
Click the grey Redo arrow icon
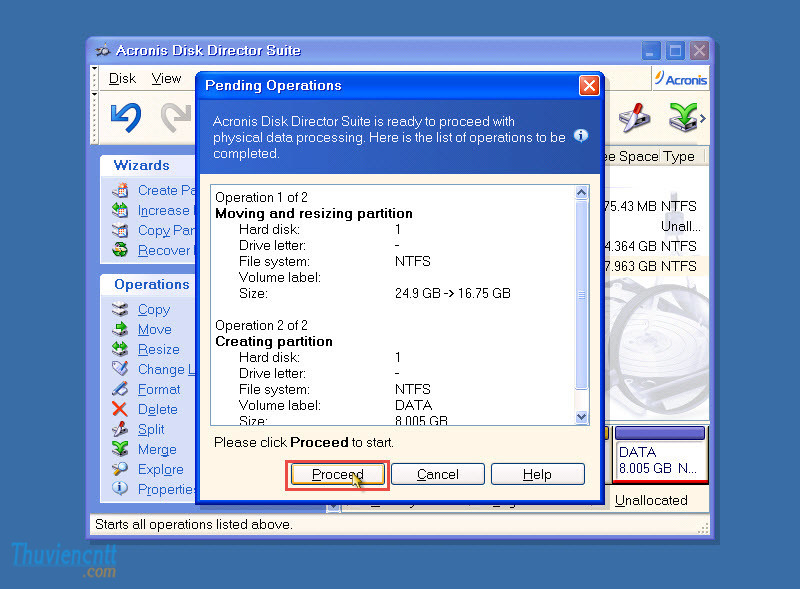click(177, 118)
